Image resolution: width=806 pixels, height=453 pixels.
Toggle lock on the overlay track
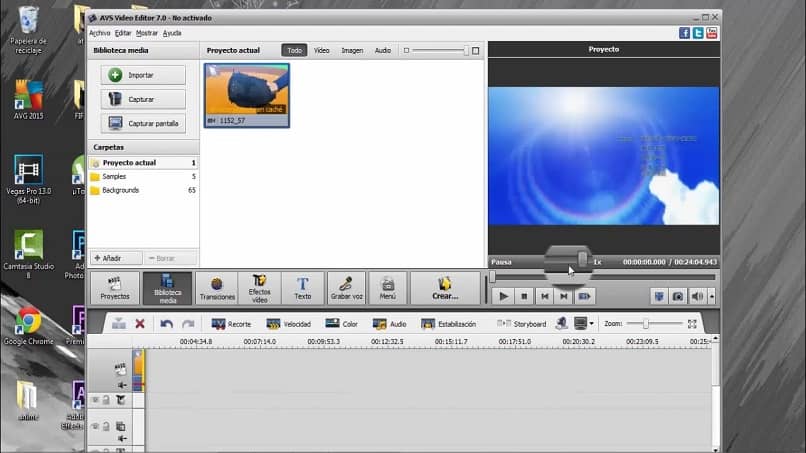coord(106,426)
